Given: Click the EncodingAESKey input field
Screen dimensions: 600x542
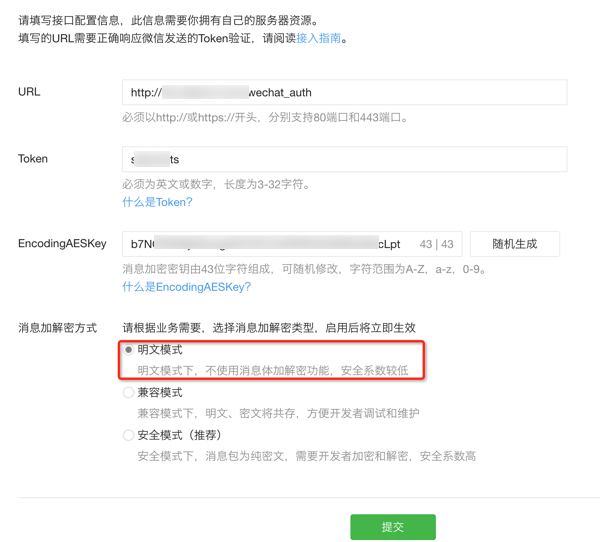Looking at the screenshot, I should [292, 244].
